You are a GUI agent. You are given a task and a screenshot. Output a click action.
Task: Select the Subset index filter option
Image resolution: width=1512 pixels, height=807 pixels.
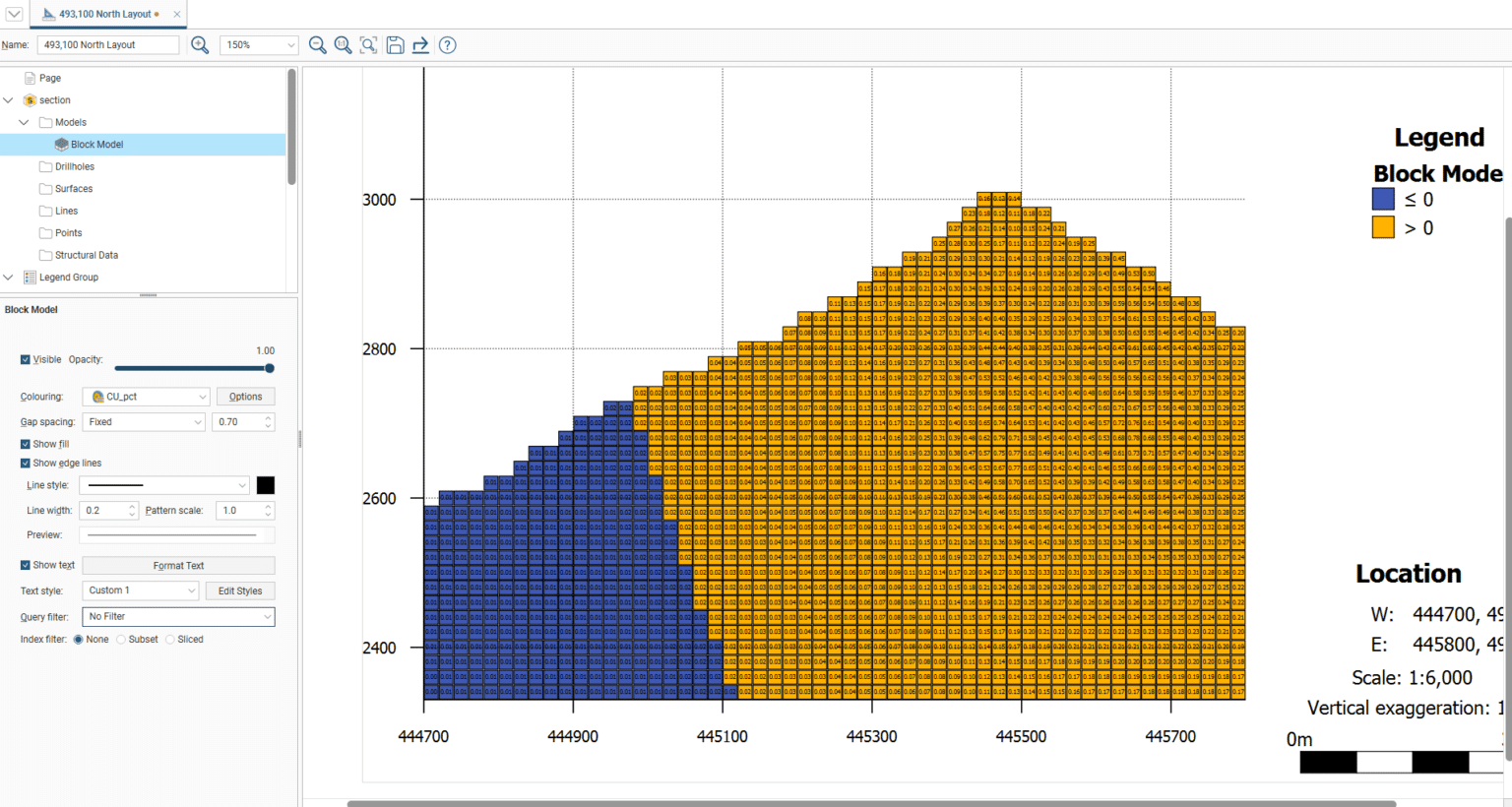coord(121,640)
